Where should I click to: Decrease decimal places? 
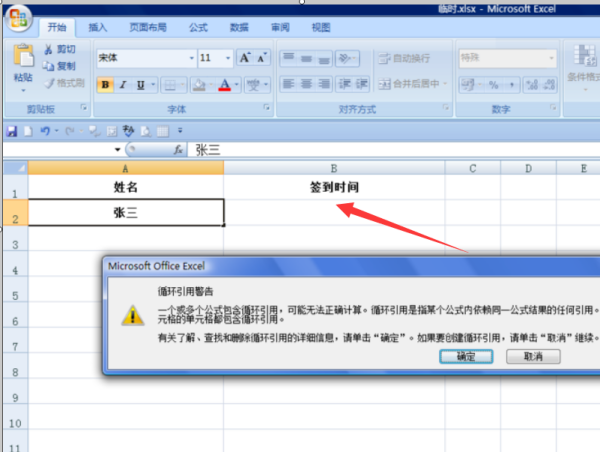(549, 85)
